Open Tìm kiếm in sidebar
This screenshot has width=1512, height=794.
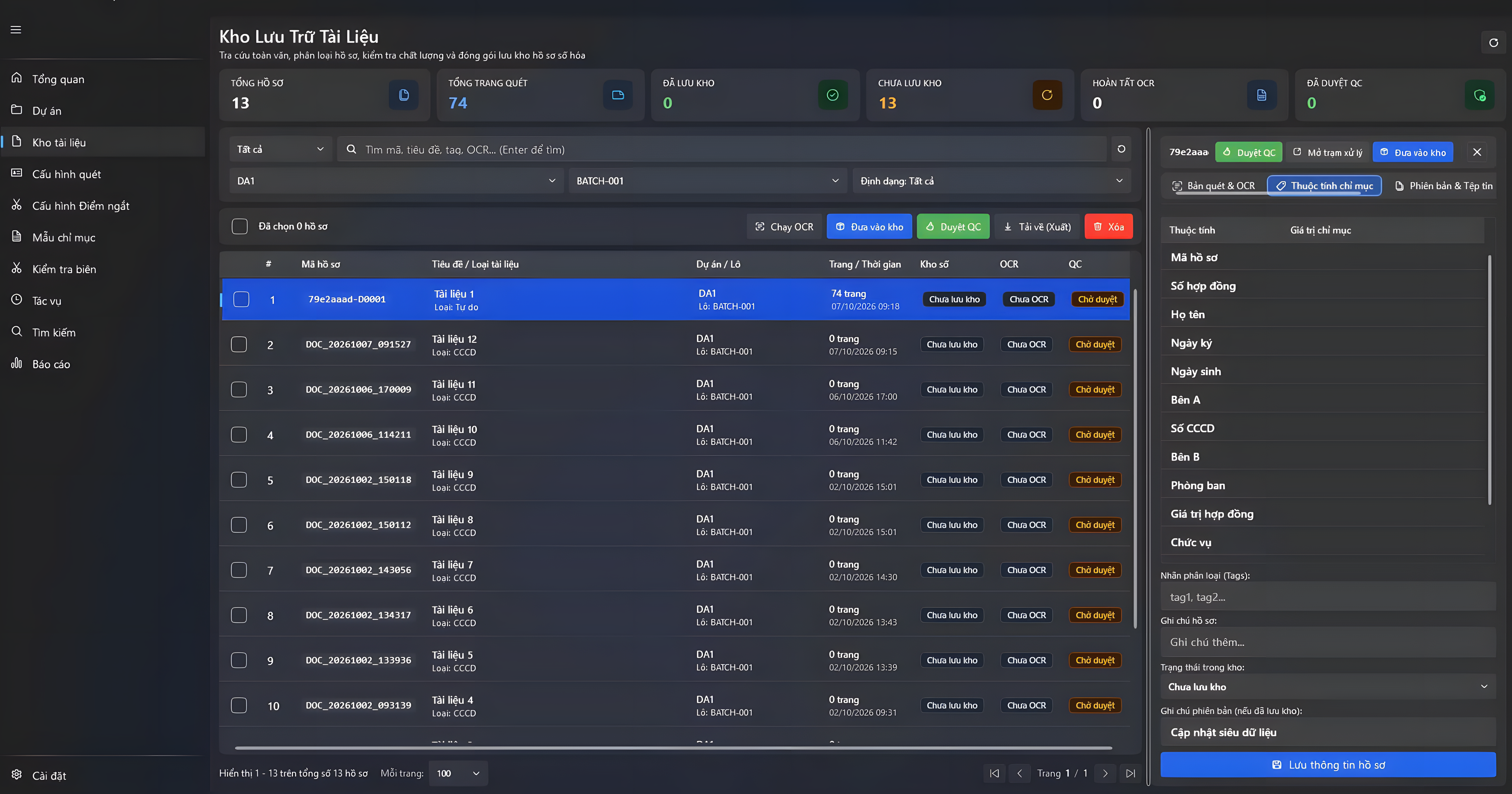click(103, 332)
